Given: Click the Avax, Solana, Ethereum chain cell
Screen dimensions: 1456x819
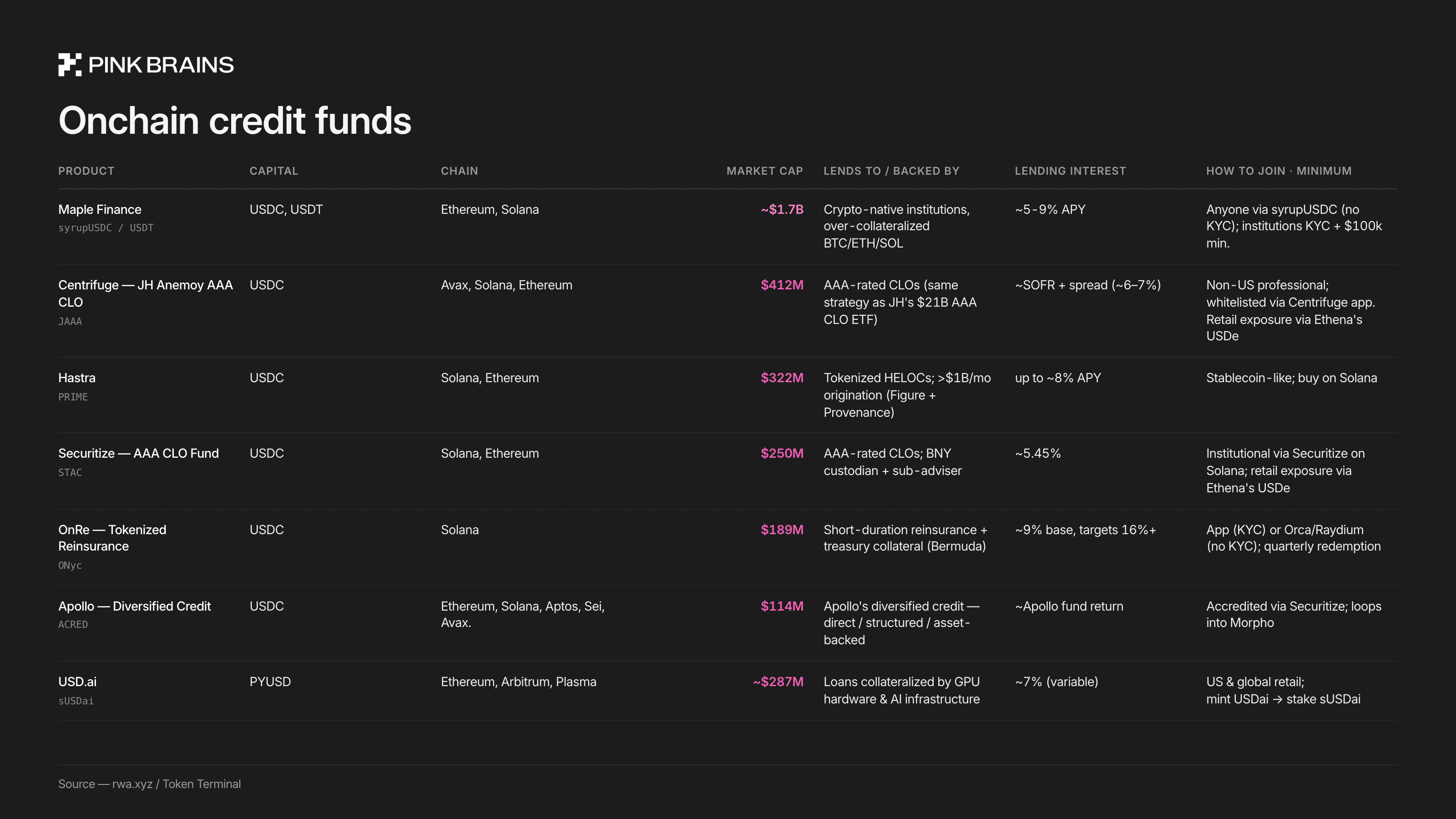Looking at the screenshot, I should point(506,285).
